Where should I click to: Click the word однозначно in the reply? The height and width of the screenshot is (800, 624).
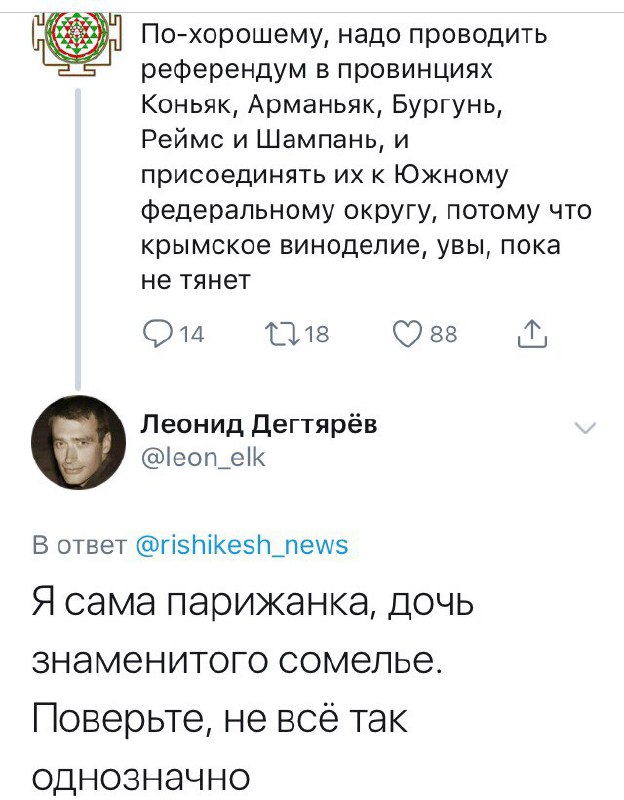click(x=138, y=775)
